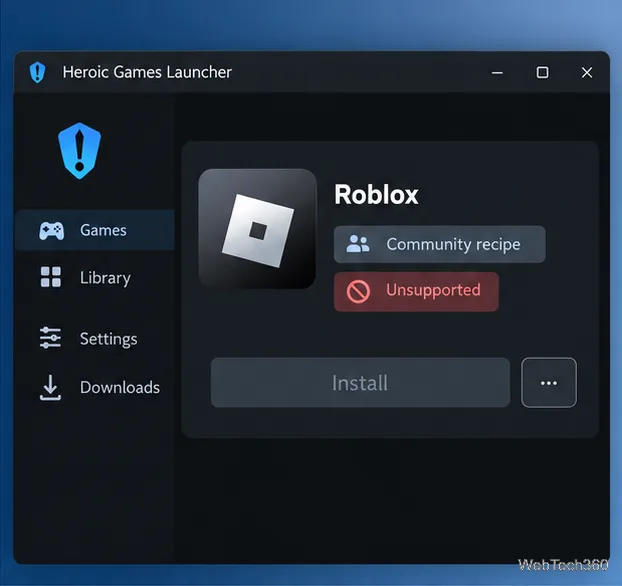Click the Downloads arrow icon
The image size is (622, 586).
click(50, 387)
